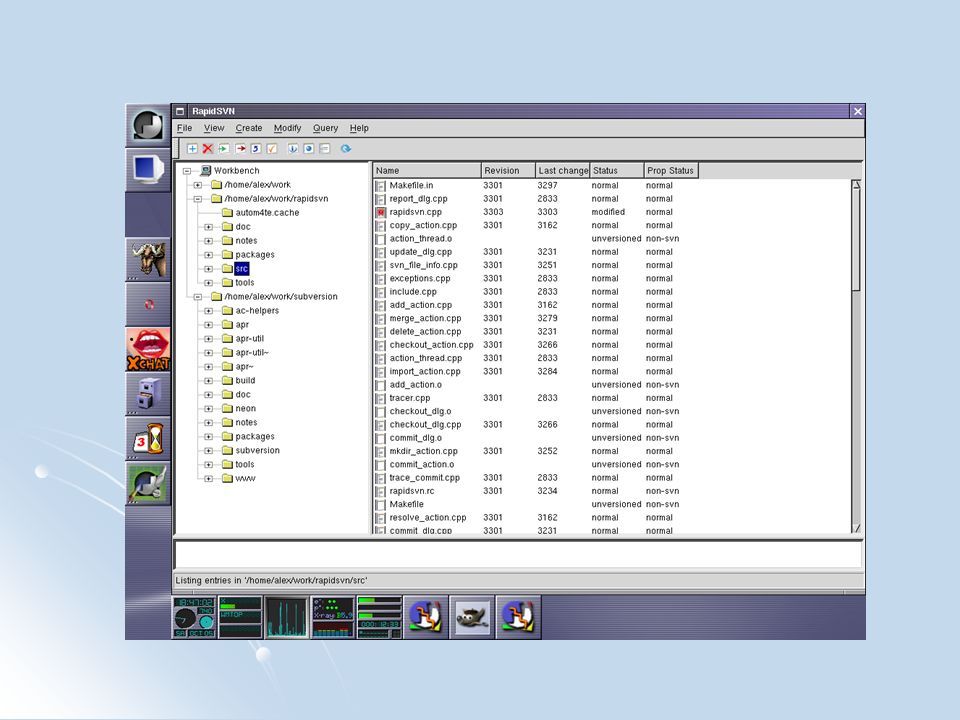The height and width of the screenshot is (720, 960).
Task: Click the colorful app icon left of GIMP
Action: (x=426, y=618)
